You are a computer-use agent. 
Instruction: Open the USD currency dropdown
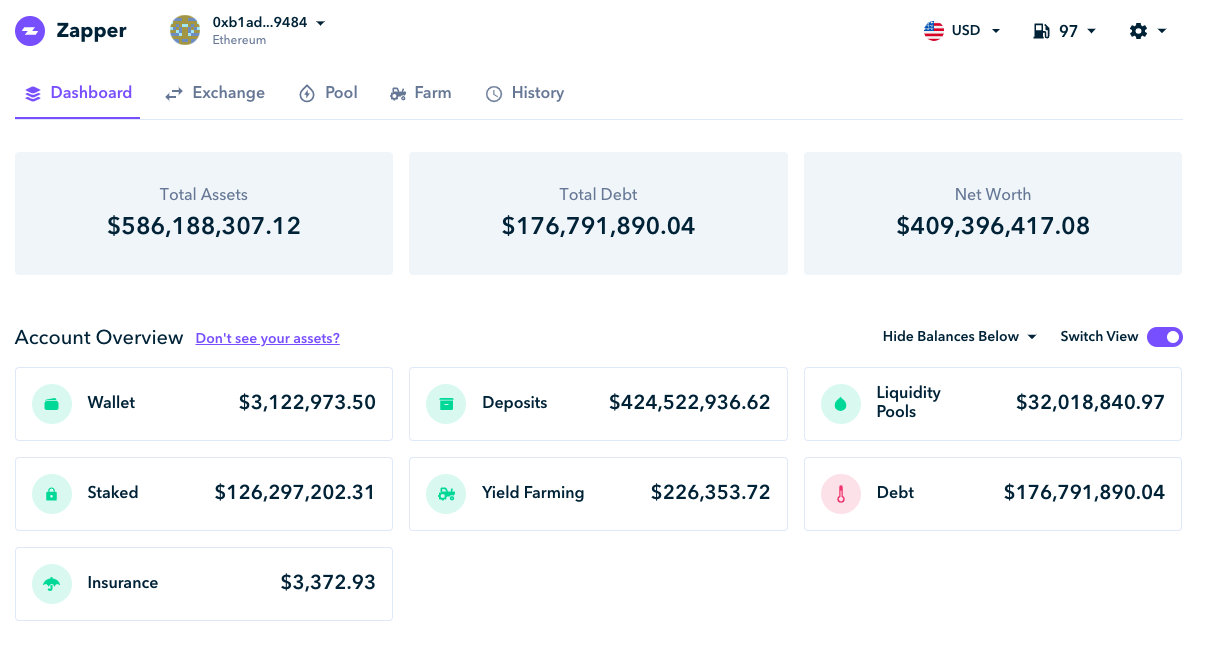point(962,31)
